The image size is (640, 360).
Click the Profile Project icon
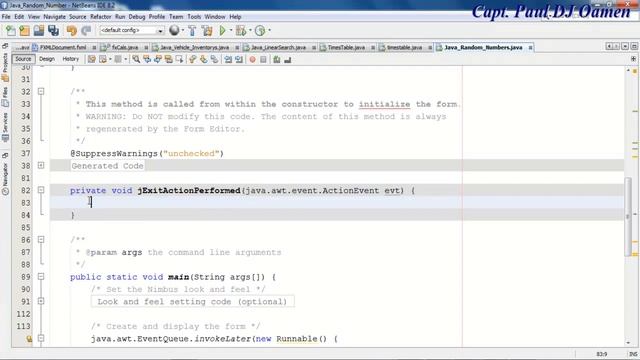[x=260, y=31]
